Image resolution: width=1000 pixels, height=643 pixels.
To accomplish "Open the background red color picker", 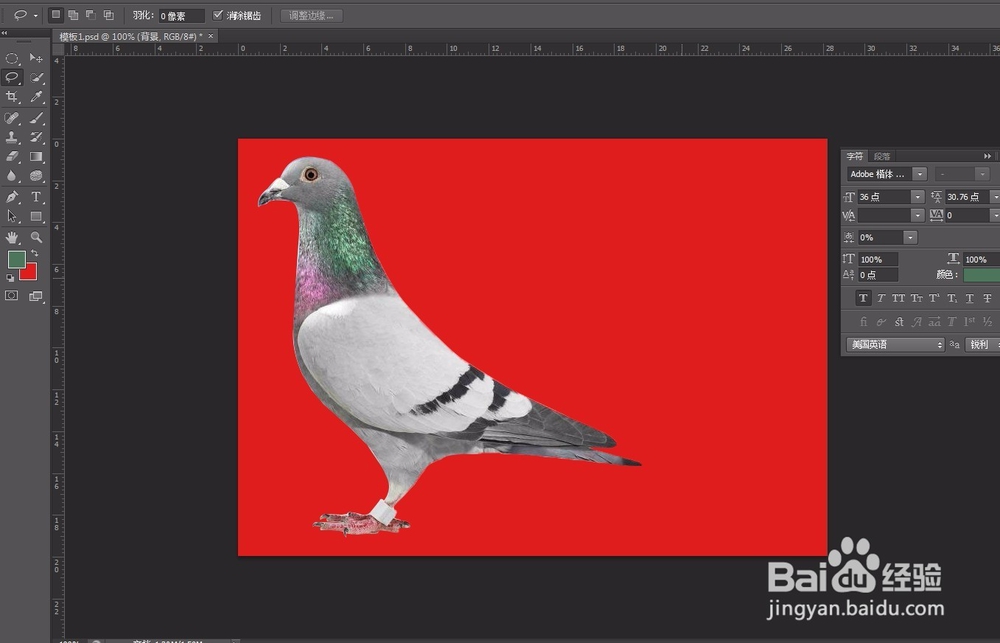I will point(30,273).
